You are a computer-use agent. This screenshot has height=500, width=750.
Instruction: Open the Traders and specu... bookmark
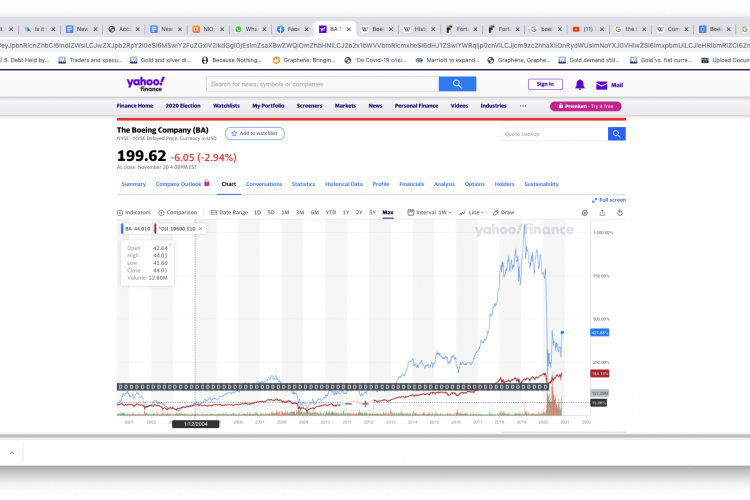pos(90,60)
